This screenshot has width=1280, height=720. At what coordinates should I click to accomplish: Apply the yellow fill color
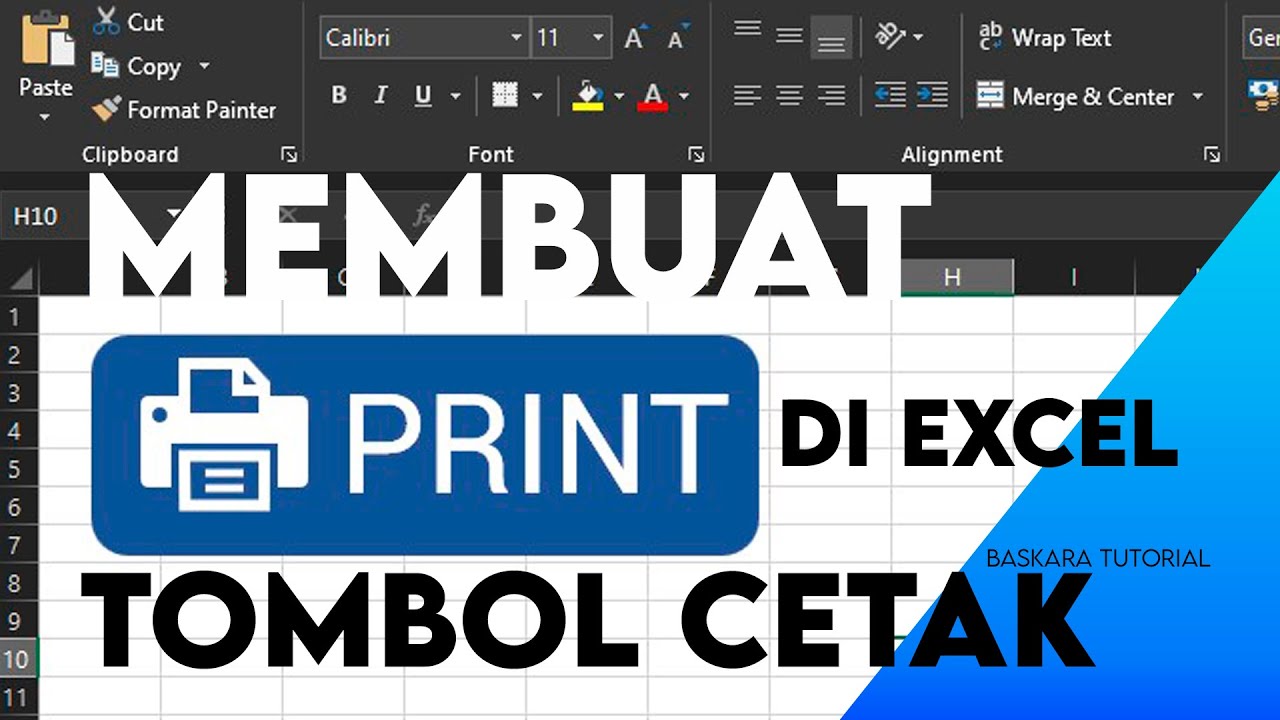tap(588, 96)
